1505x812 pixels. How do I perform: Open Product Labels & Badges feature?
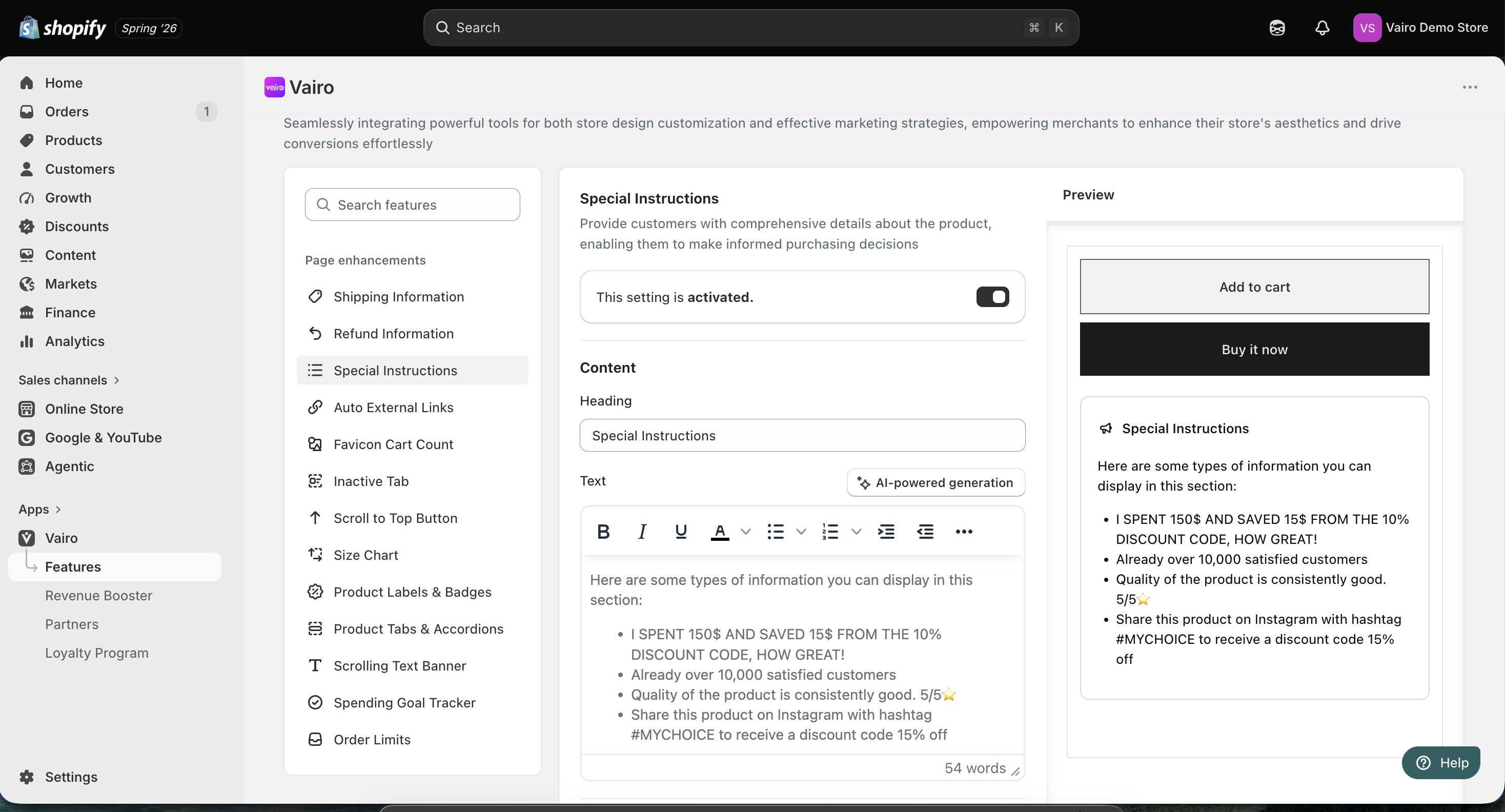pyautogui.click(x=413, y=592)
